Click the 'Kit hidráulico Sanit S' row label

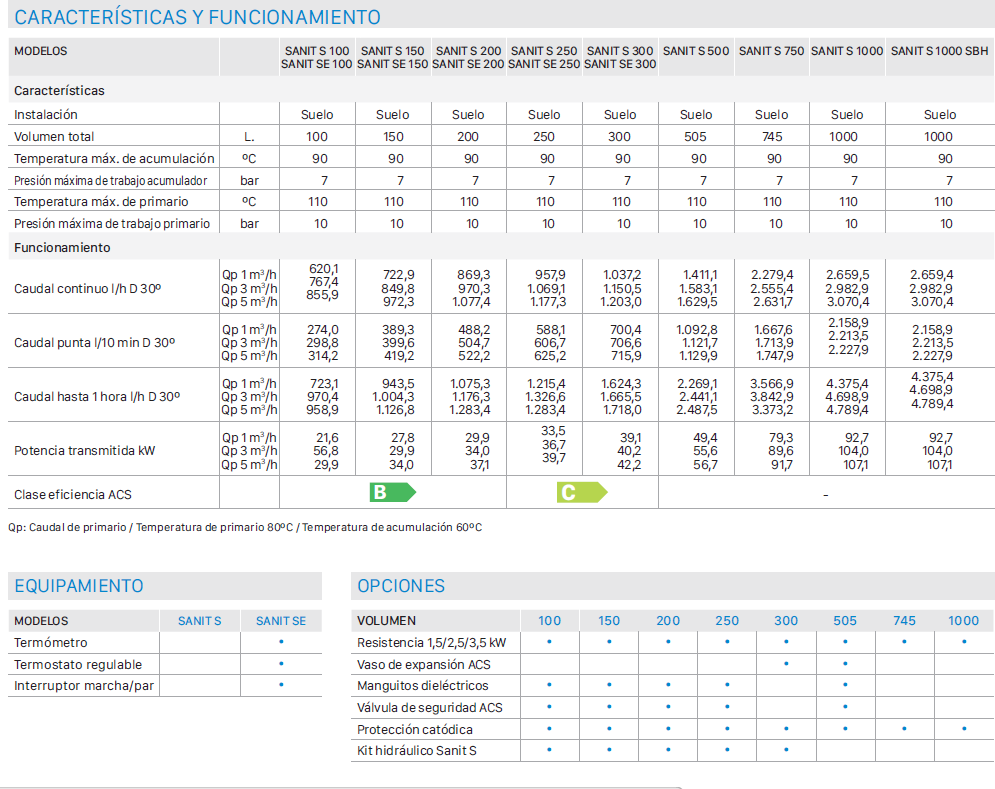pos(417,750)
